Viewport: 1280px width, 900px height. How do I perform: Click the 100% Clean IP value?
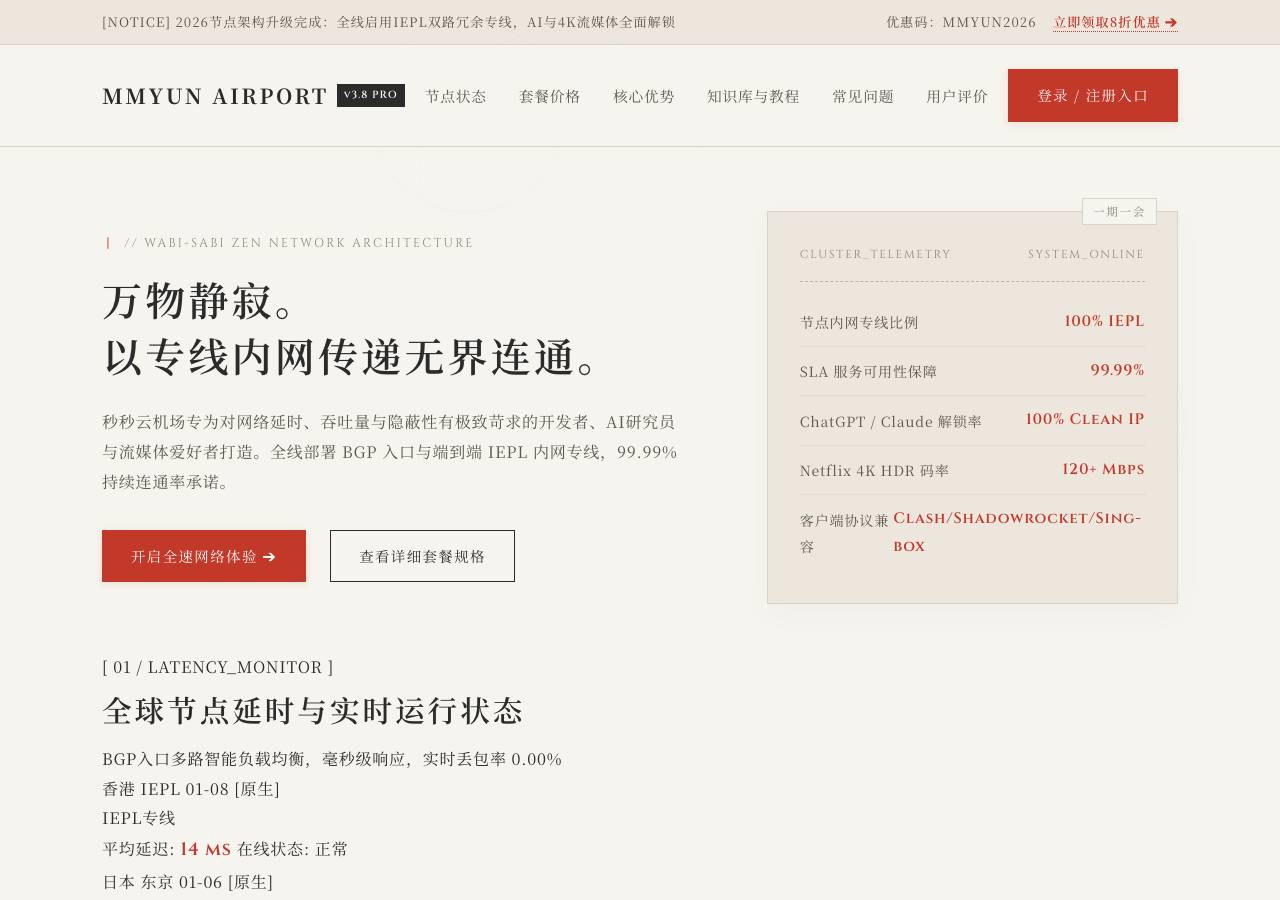(x=1085, y=419)
